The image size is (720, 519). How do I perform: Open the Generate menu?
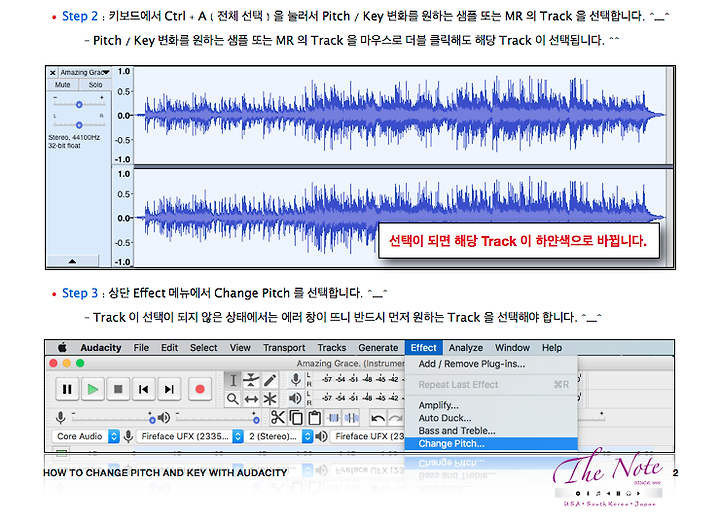click(378, 348)
